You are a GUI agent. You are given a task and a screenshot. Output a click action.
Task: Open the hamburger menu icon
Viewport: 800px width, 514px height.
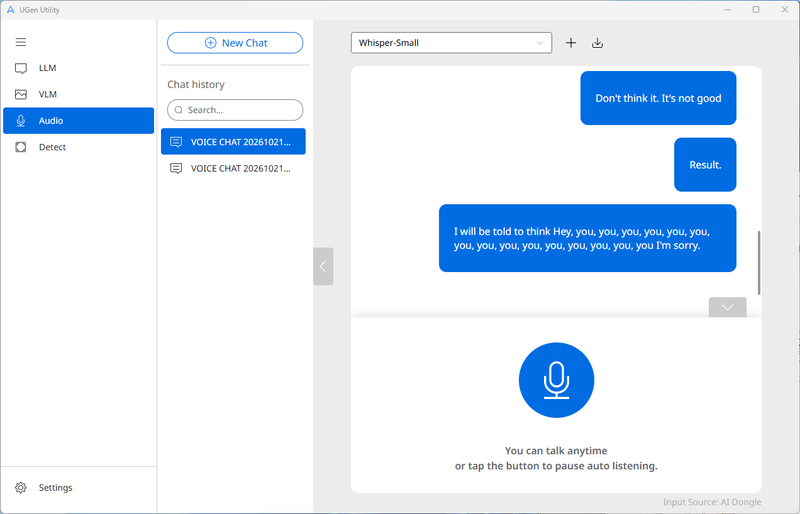20,42
